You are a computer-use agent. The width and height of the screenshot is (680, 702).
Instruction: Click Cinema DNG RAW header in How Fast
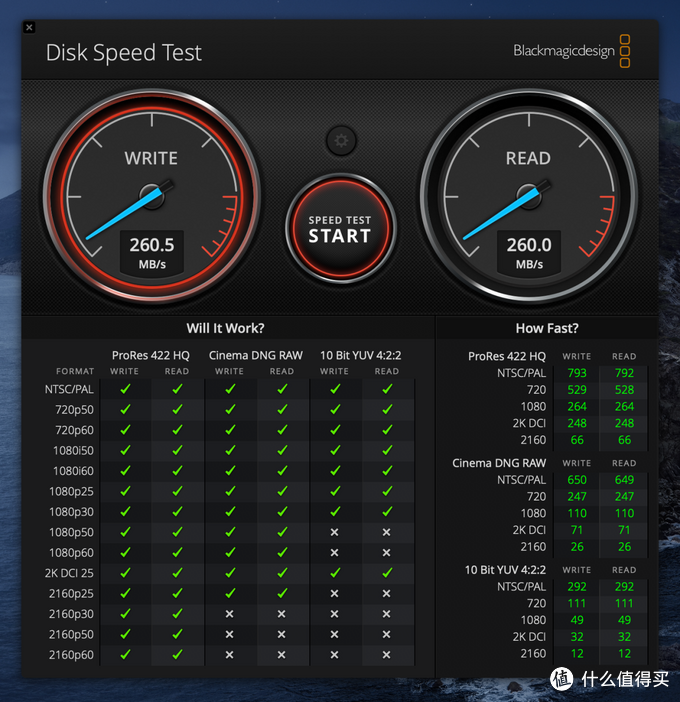coord(499,463)
